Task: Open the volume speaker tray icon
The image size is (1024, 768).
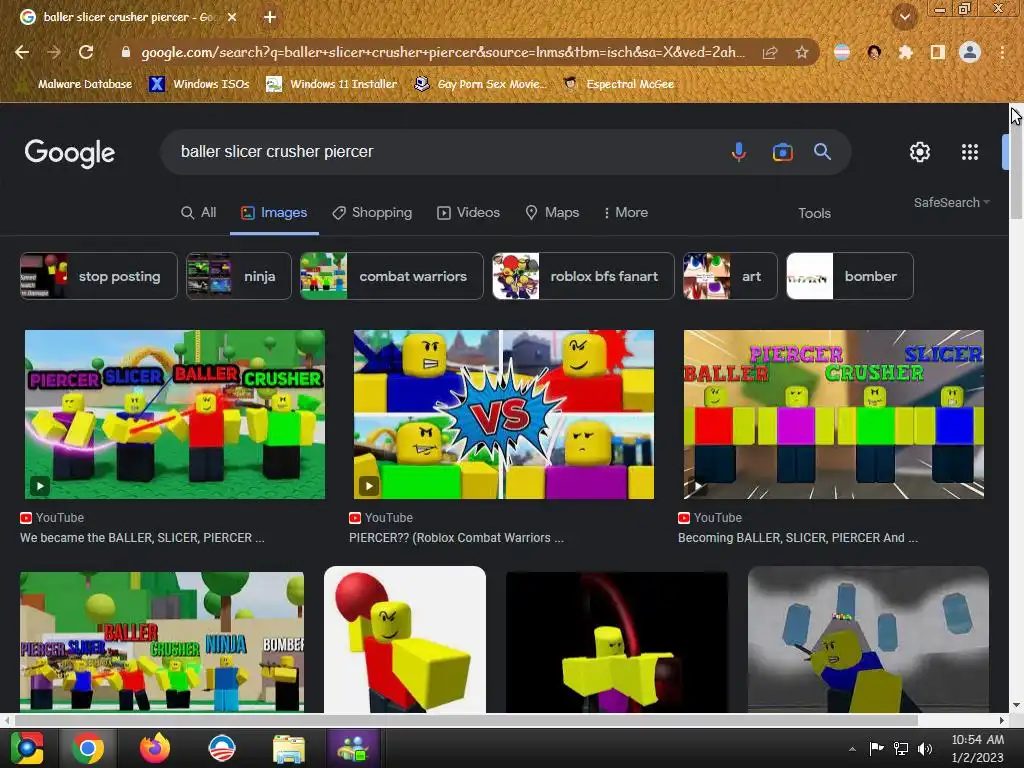Action: 925,748
